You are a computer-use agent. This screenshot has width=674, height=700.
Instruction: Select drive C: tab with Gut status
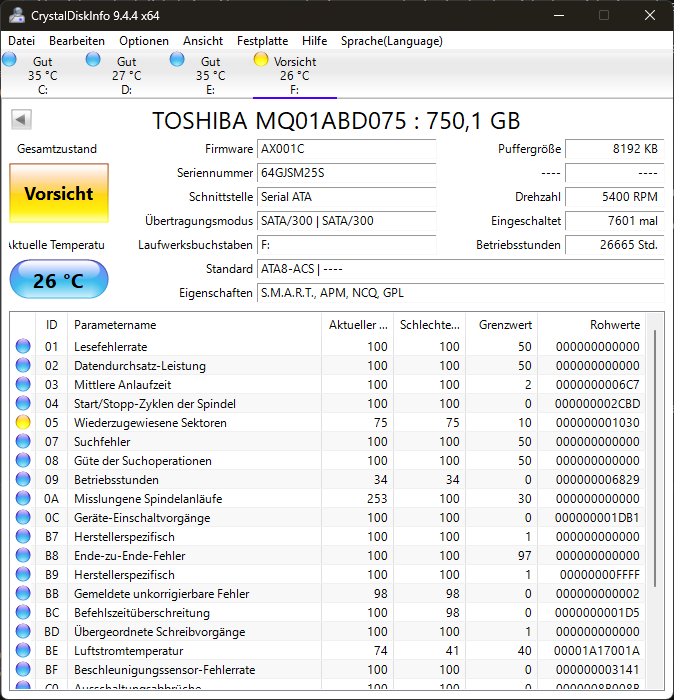pyautogui.click(x=42, y=75)
